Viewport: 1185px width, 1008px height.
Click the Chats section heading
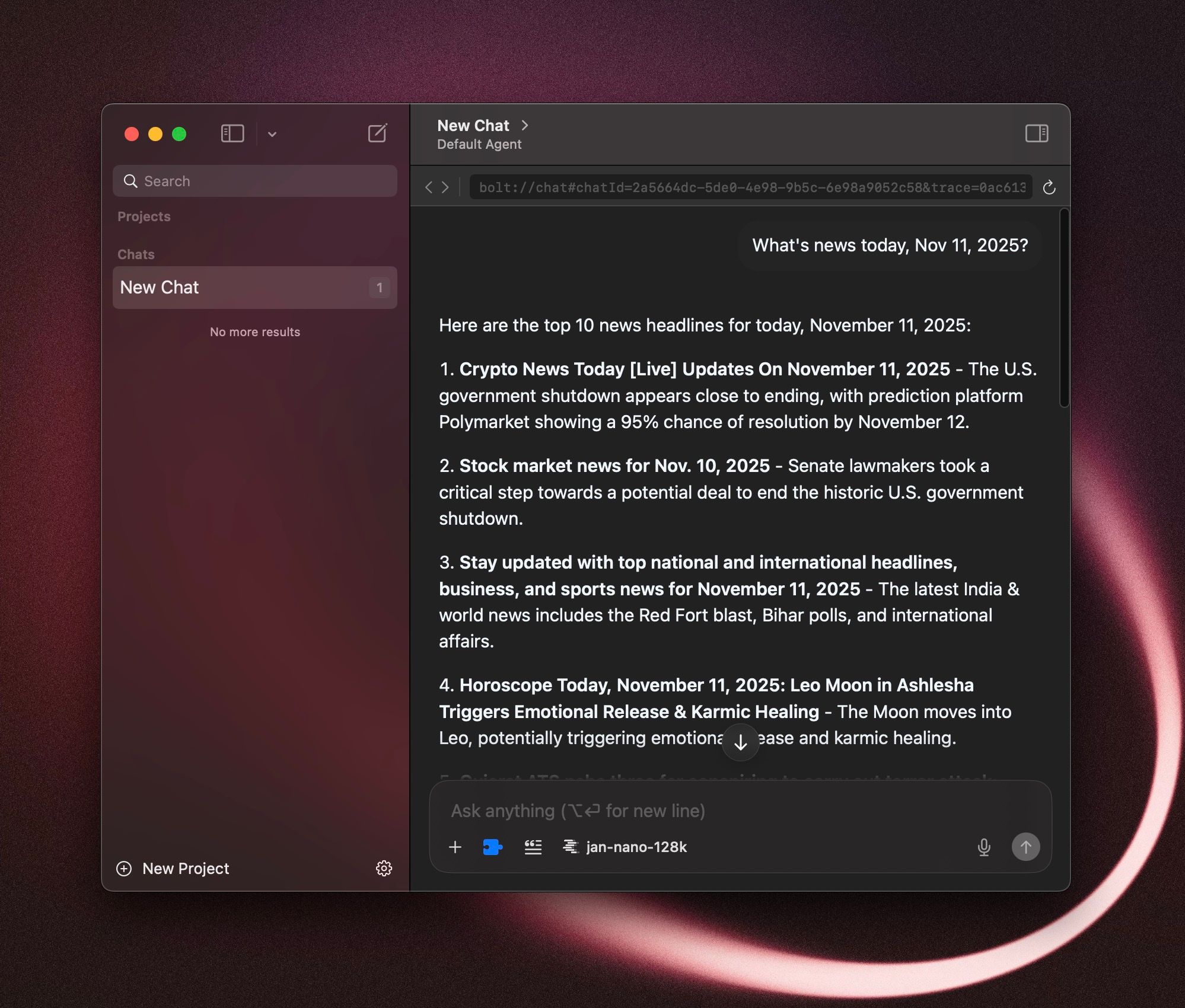(136, 254)
